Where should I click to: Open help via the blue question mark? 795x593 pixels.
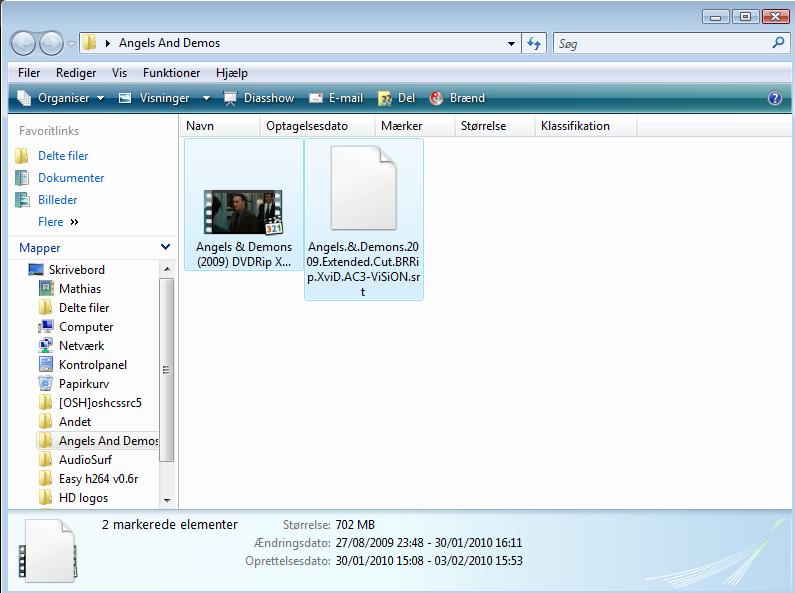(774, 98)
